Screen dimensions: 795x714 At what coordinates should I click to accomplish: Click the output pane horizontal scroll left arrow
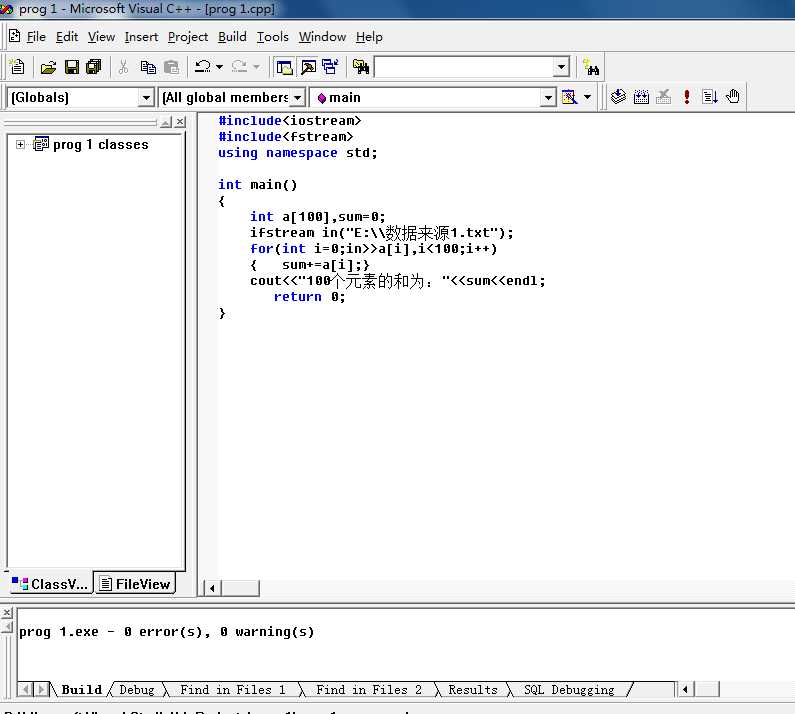[685, 689]
